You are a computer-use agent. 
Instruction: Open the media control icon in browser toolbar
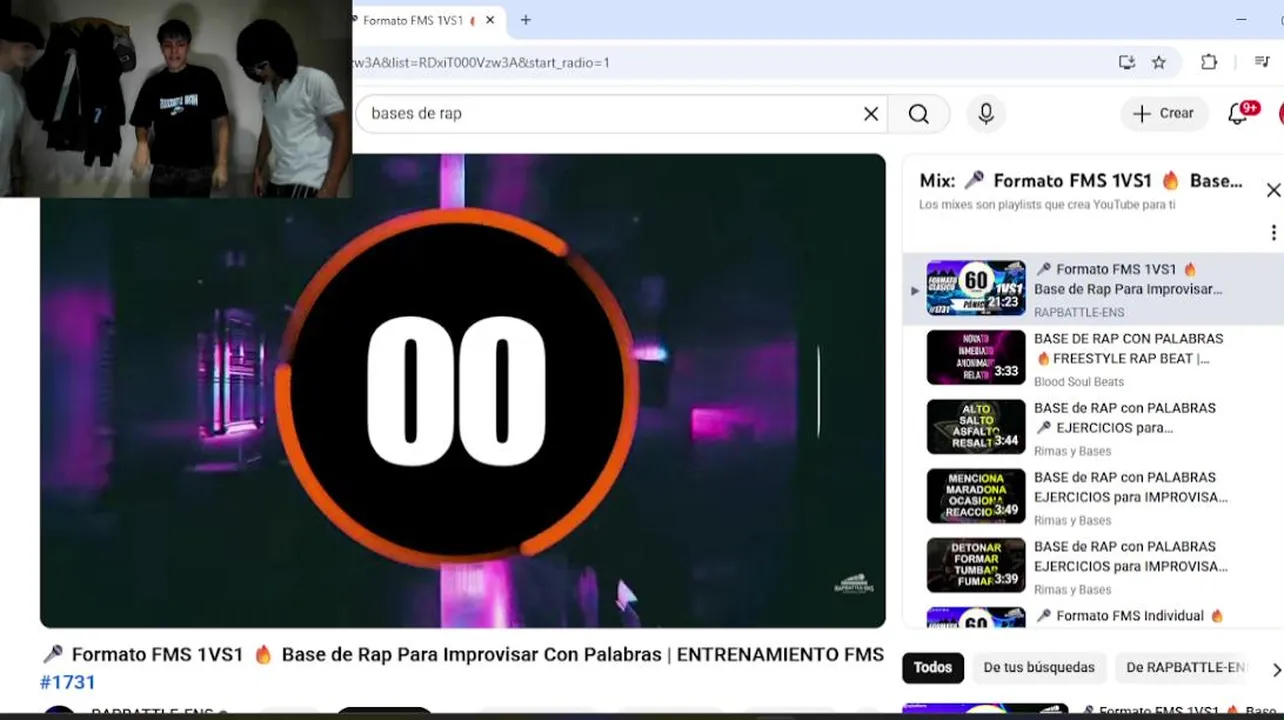(1262, 62)
